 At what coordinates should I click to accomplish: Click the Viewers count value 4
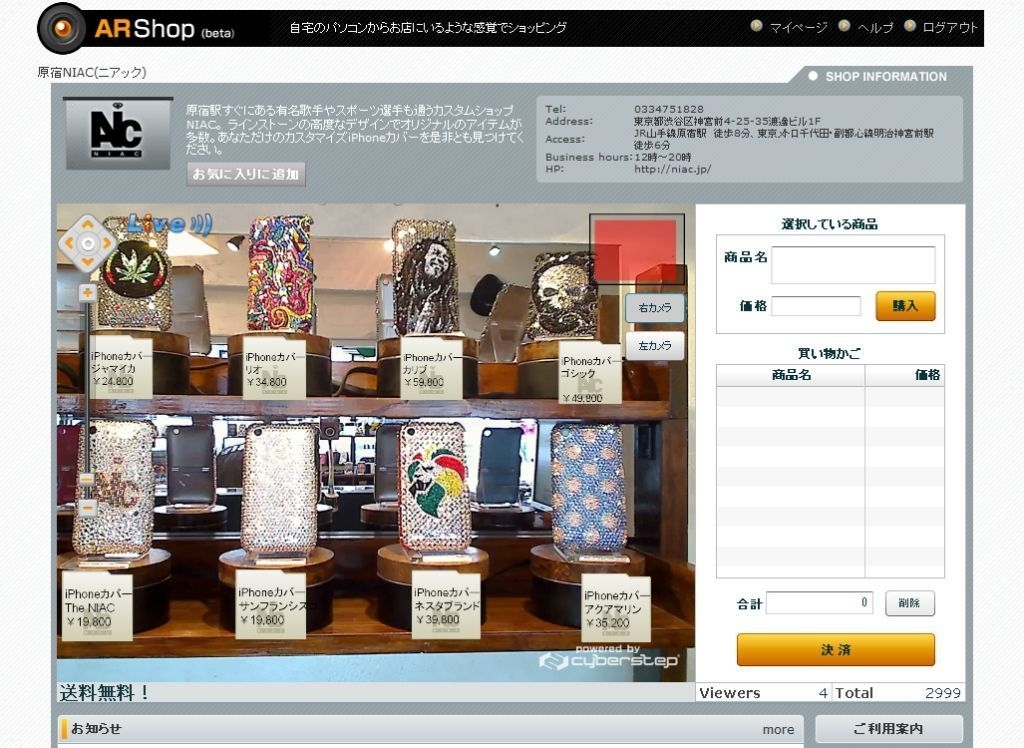823,693
